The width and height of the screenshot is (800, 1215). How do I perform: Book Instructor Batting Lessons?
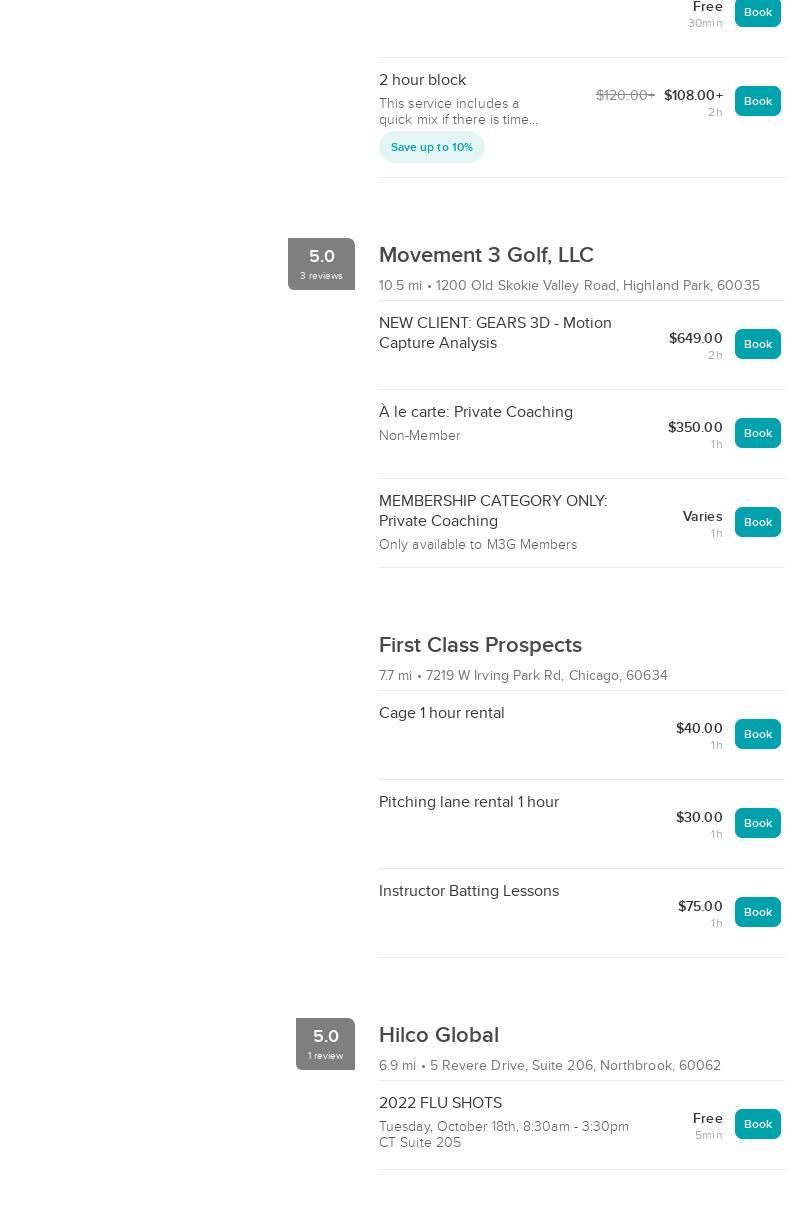(x=757, y=912)
